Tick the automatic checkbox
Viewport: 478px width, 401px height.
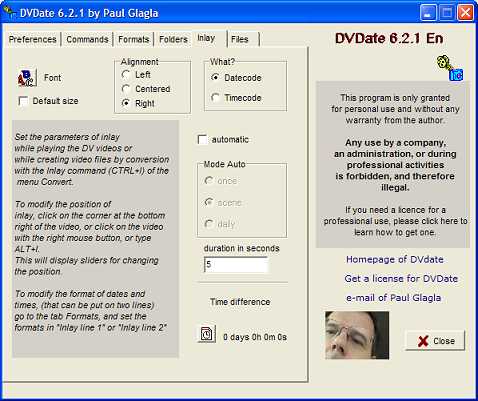(202, 140)
